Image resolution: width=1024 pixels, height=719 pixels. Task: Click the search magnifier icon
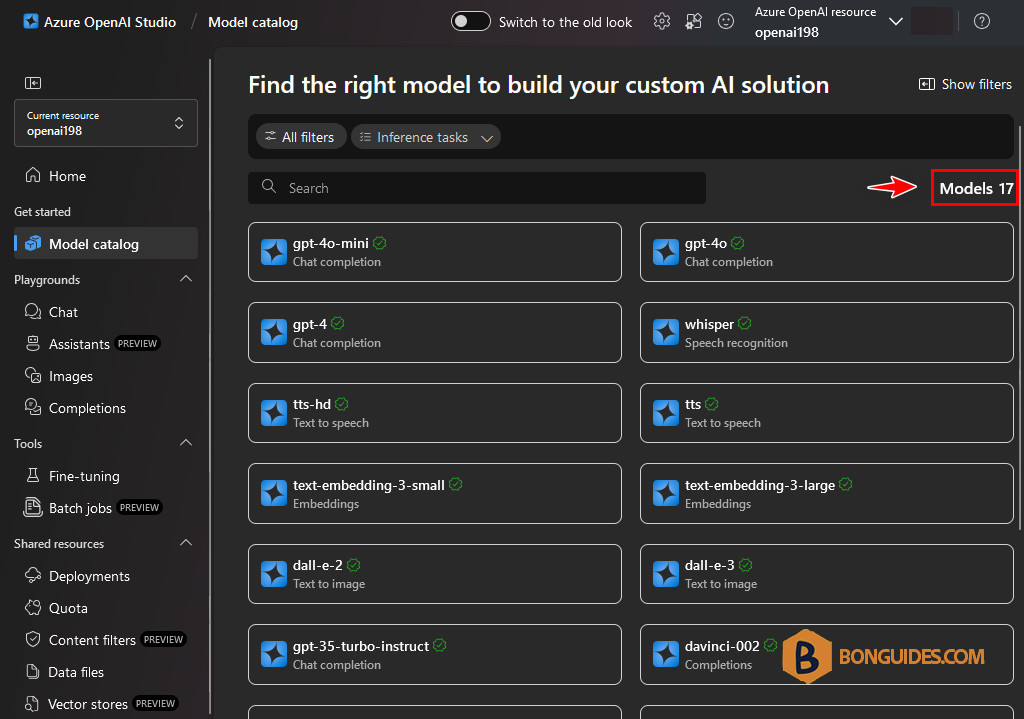coord(268,187)
